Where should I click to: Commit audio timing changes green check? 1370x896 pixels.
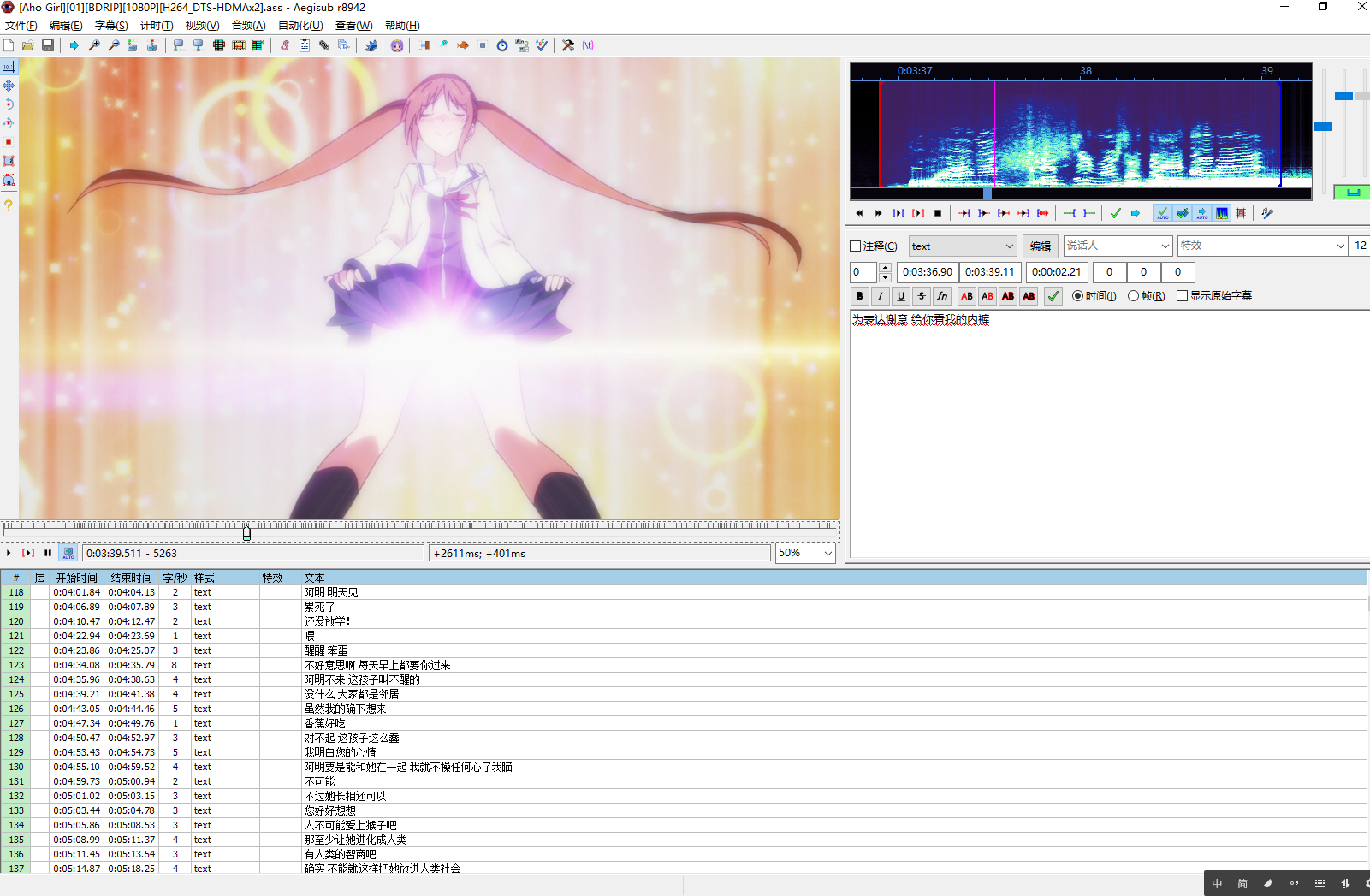coord(1116,213)
